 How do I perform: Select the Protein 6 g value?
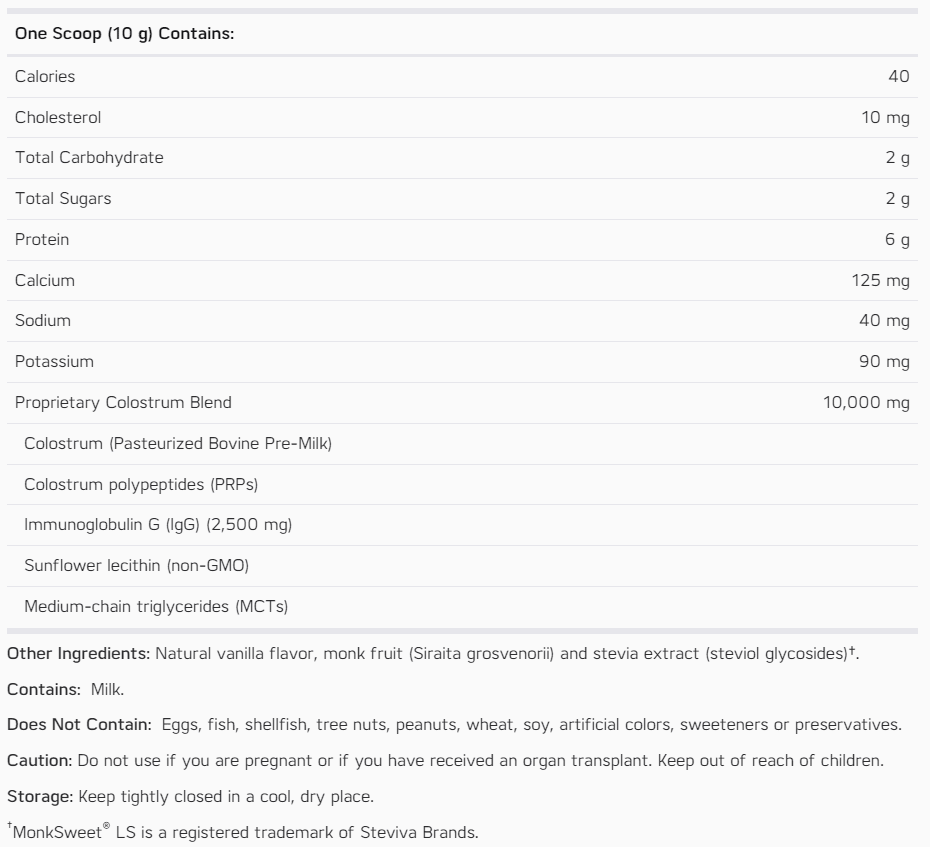(897, 240)
